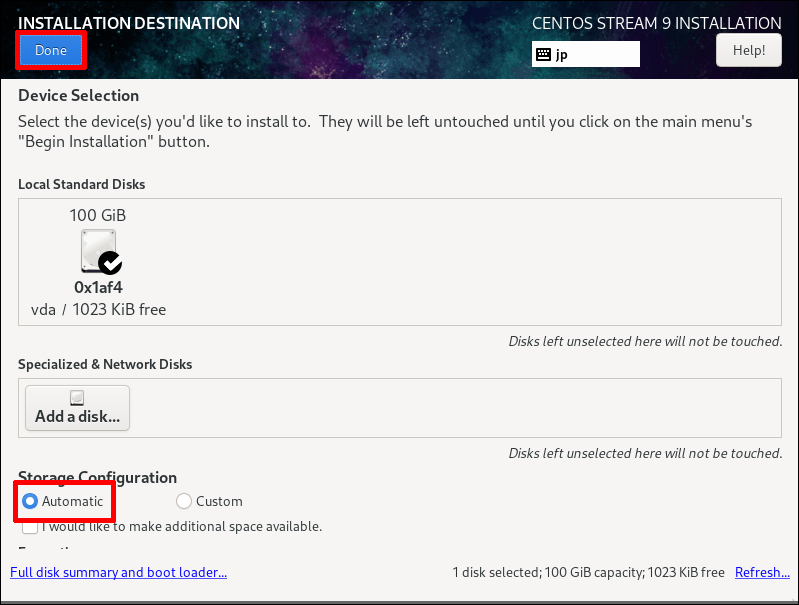Click the keyboard icon beside jp
This screenshot has width=799, height=605.
(544, 54)
